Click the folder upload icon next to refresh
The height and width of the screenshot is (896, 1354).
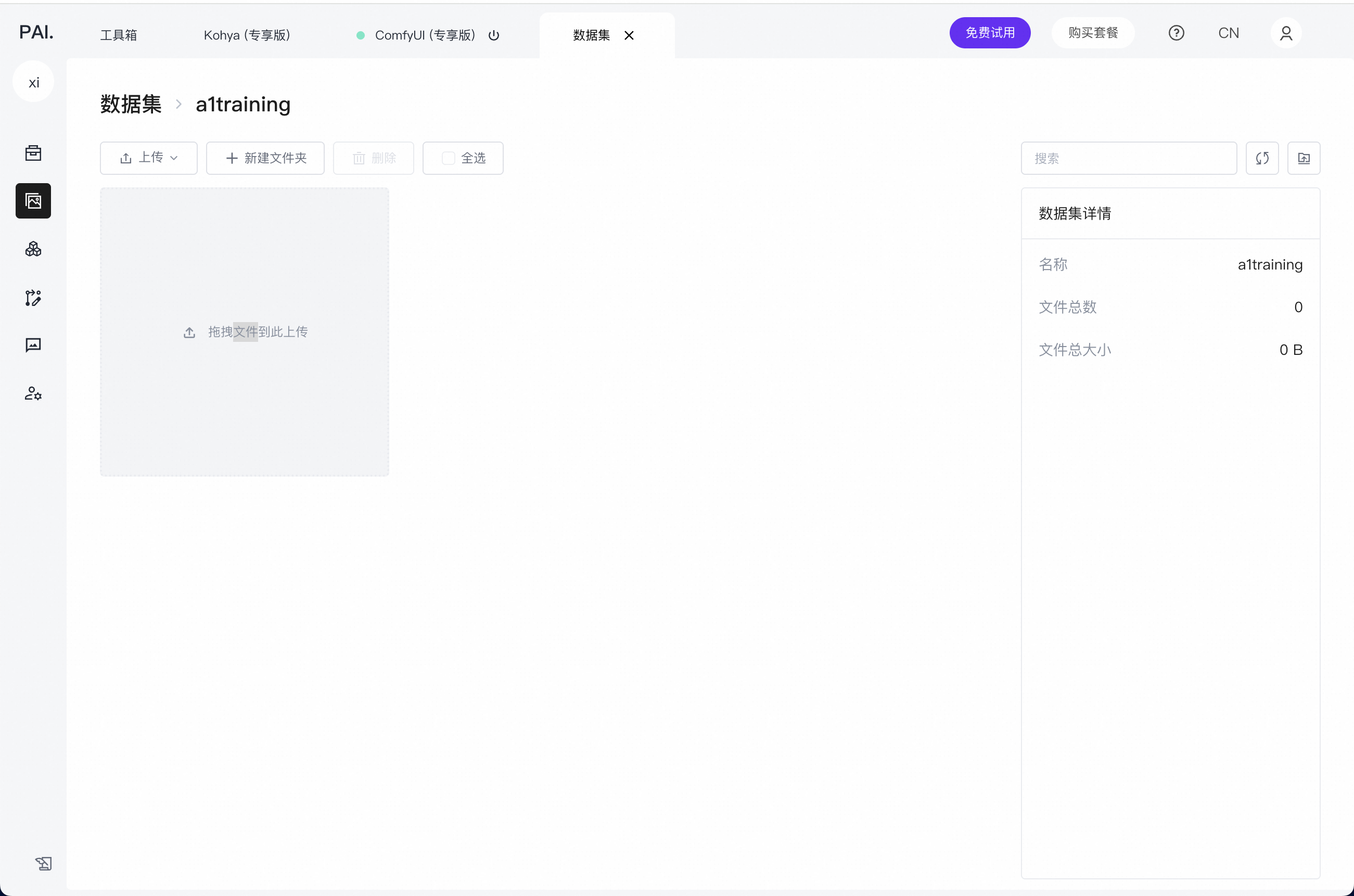1303,158
